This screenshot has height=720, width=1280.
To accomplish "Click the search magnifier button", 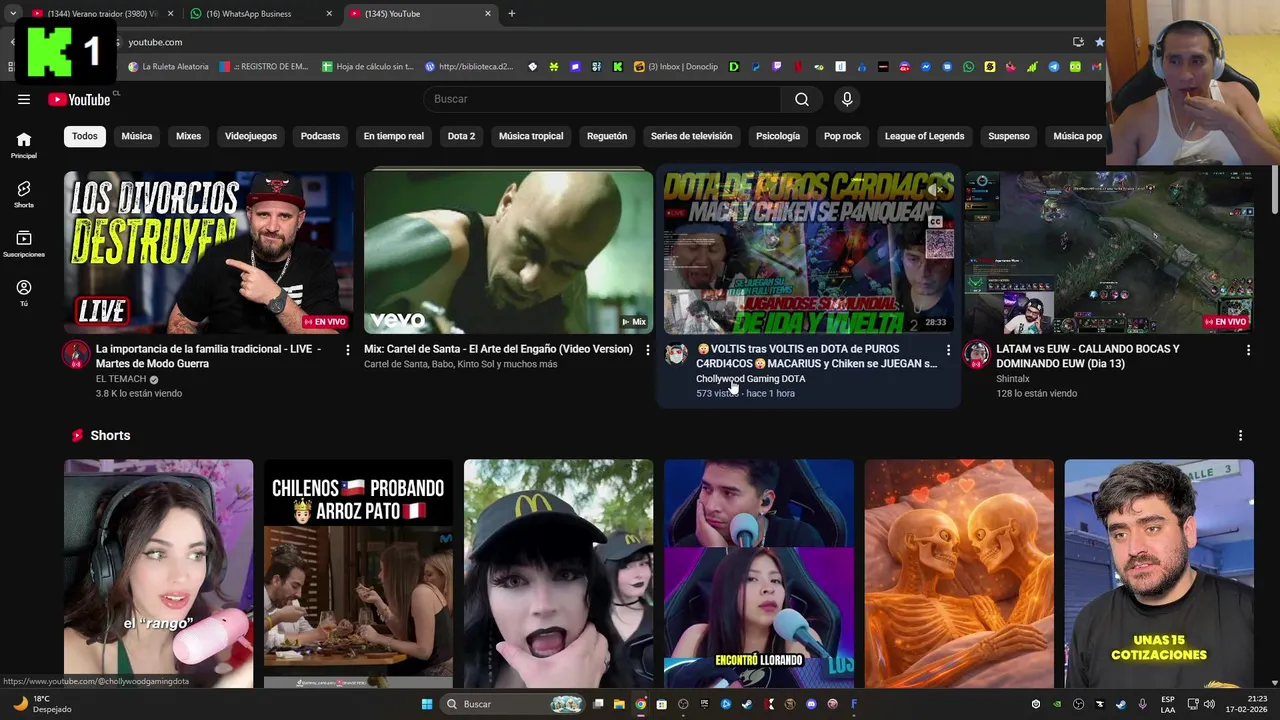I will click(802, 99).
